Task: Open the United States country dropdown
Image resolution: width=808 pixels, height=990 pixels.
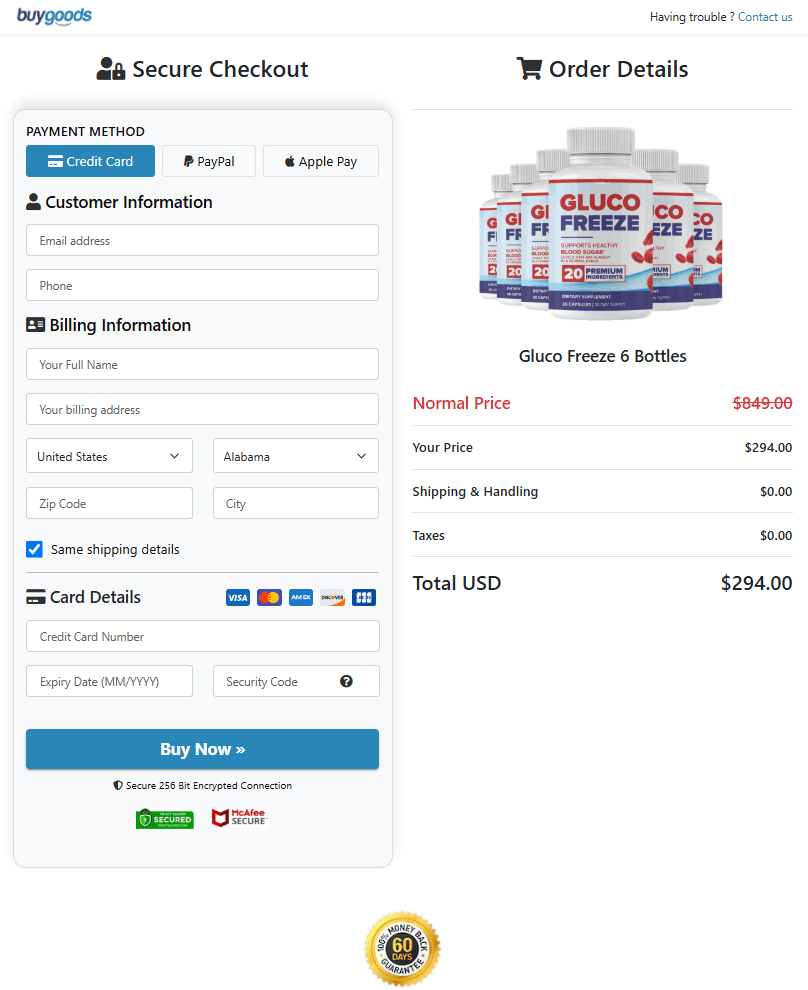Action: 109,456
